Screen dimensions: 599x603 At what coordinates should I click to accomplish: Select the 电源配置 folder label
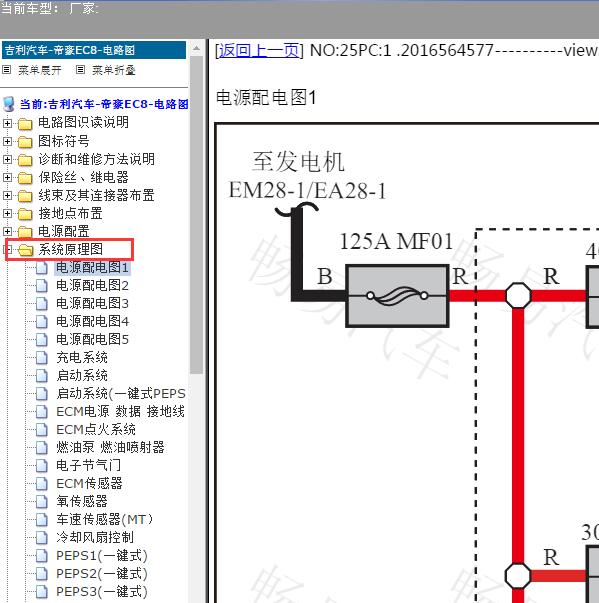coord(63,232)
